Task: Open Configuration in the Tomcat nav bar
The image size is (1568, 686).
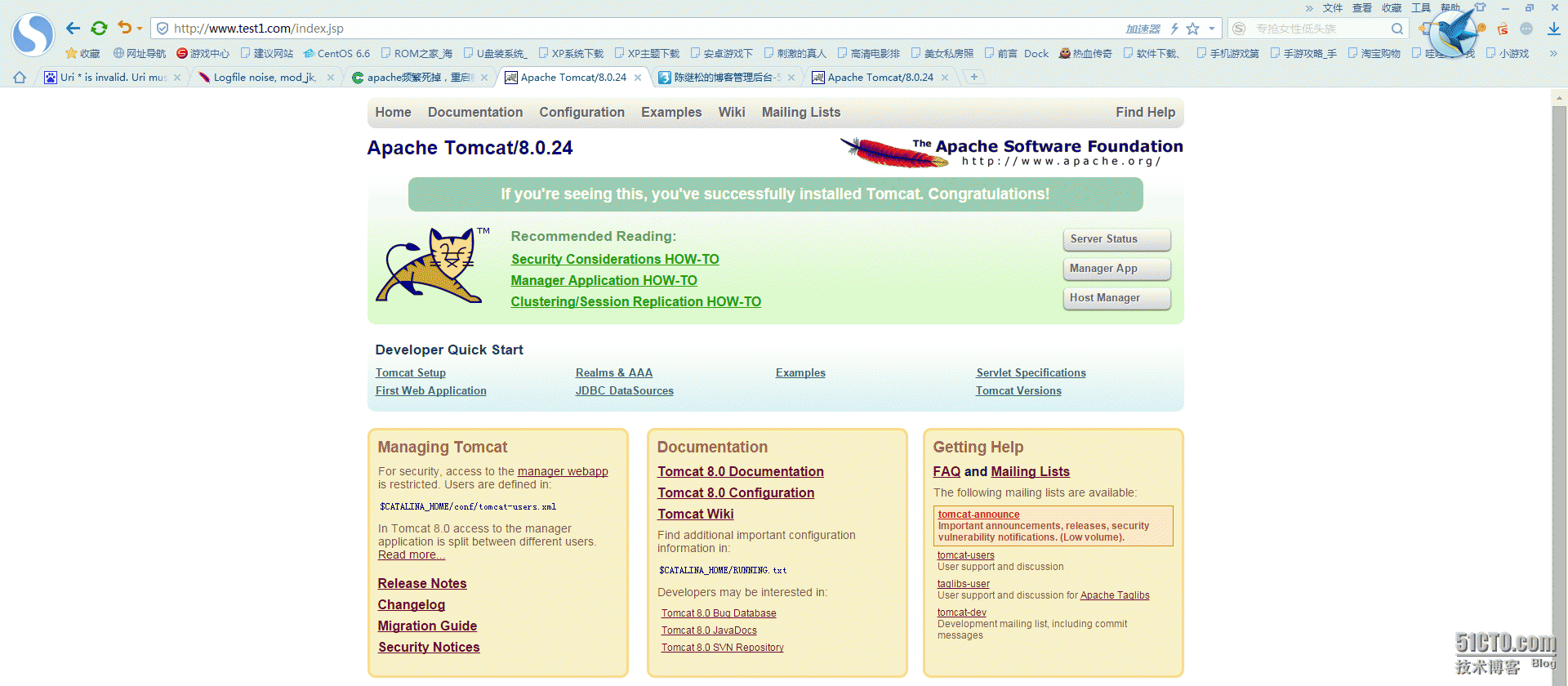Action: 581,113
